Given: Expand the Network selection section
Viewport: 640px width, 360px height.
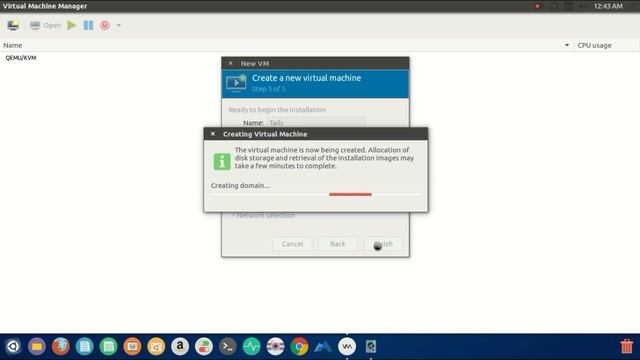Looking at the screenshot, I should (264, 216).
